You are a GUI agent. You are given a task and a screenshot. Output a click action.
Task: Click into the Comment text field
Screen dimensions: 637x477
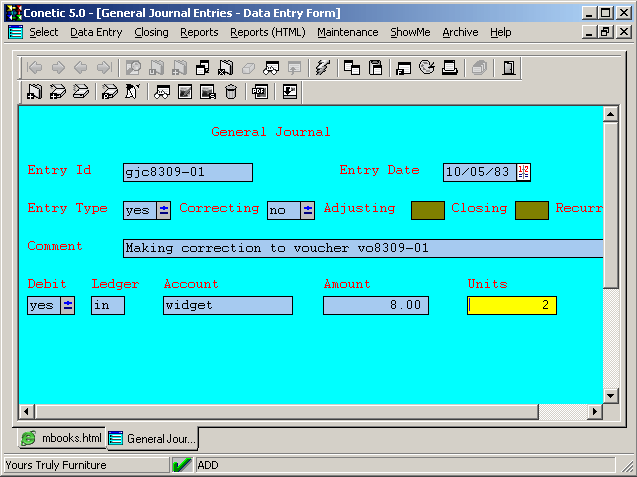[360, 248]
